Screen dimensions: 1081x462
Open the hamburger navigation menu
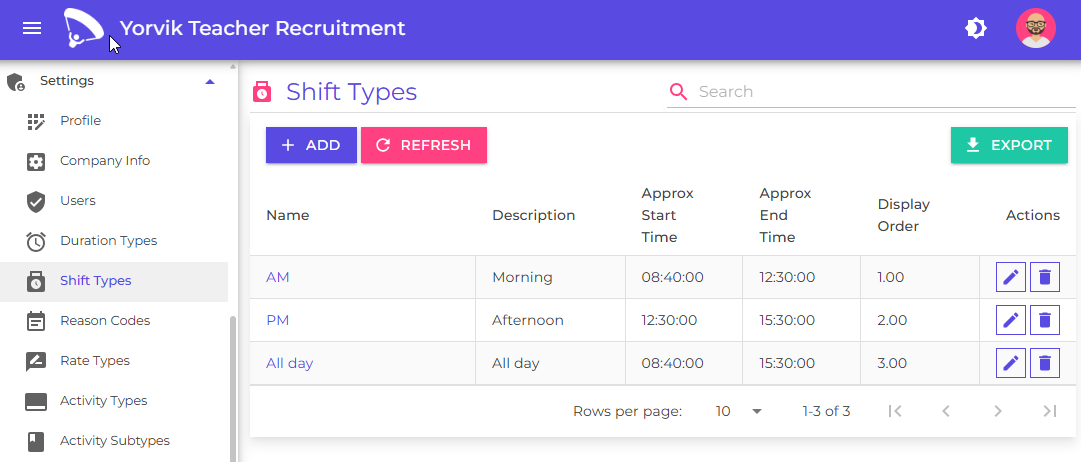coord(32,28)
